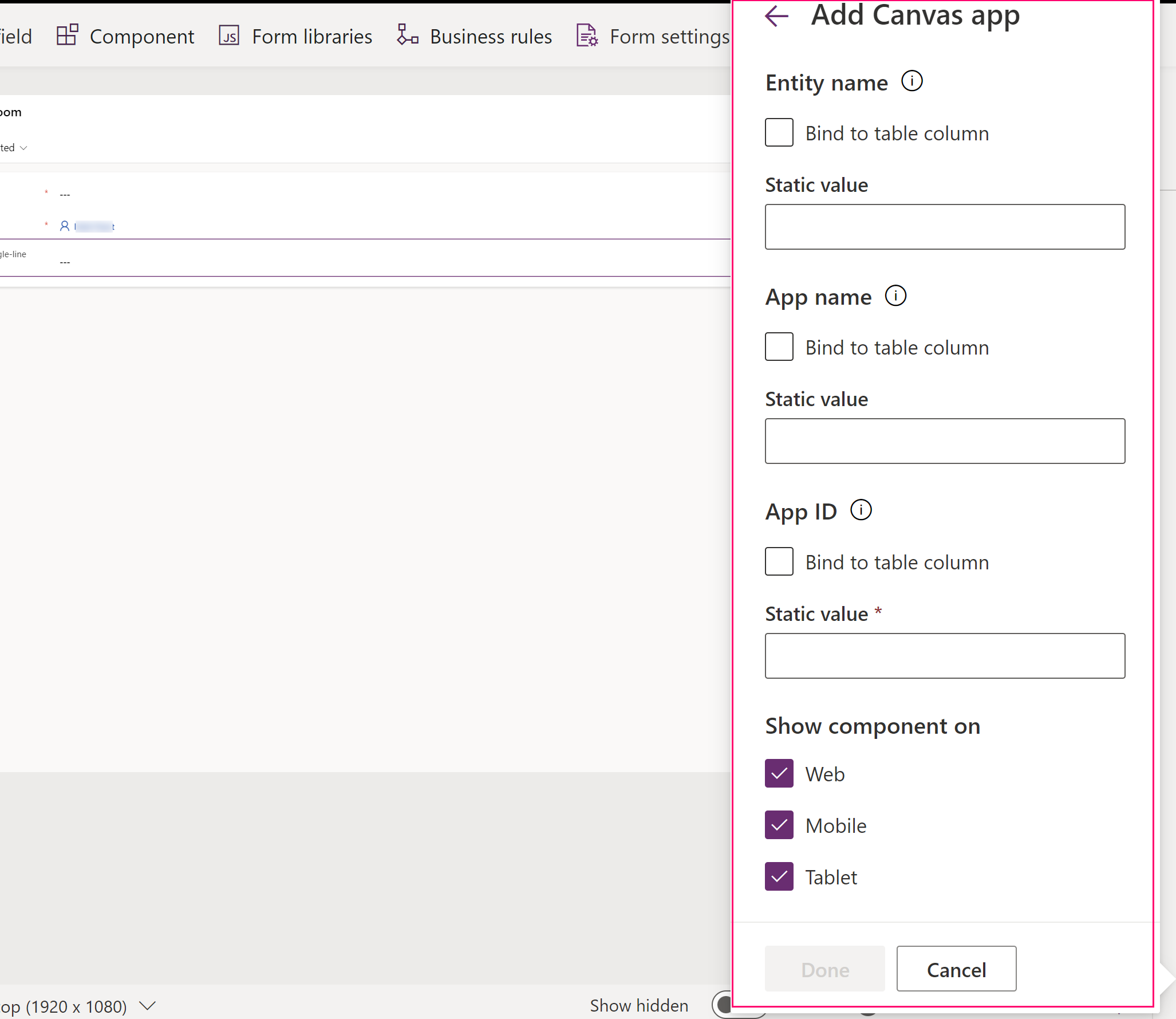Click the Add Field icon in ribbon
This screenshot has height=1019, width=1176.
pos(15,36)
